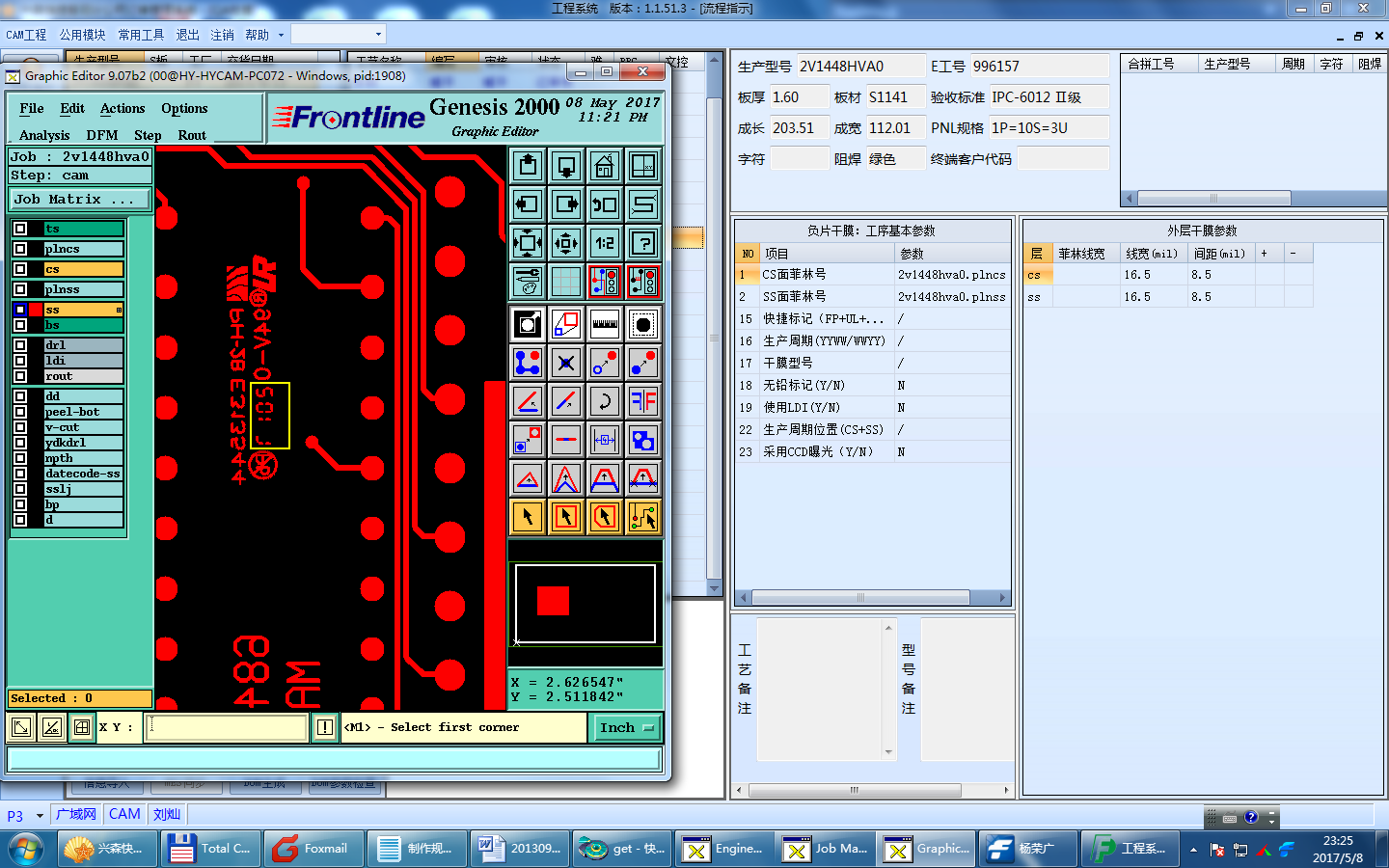The image size is (1389, 868).
Task: Select the red triangle arrow up tool
Action: 528,478
